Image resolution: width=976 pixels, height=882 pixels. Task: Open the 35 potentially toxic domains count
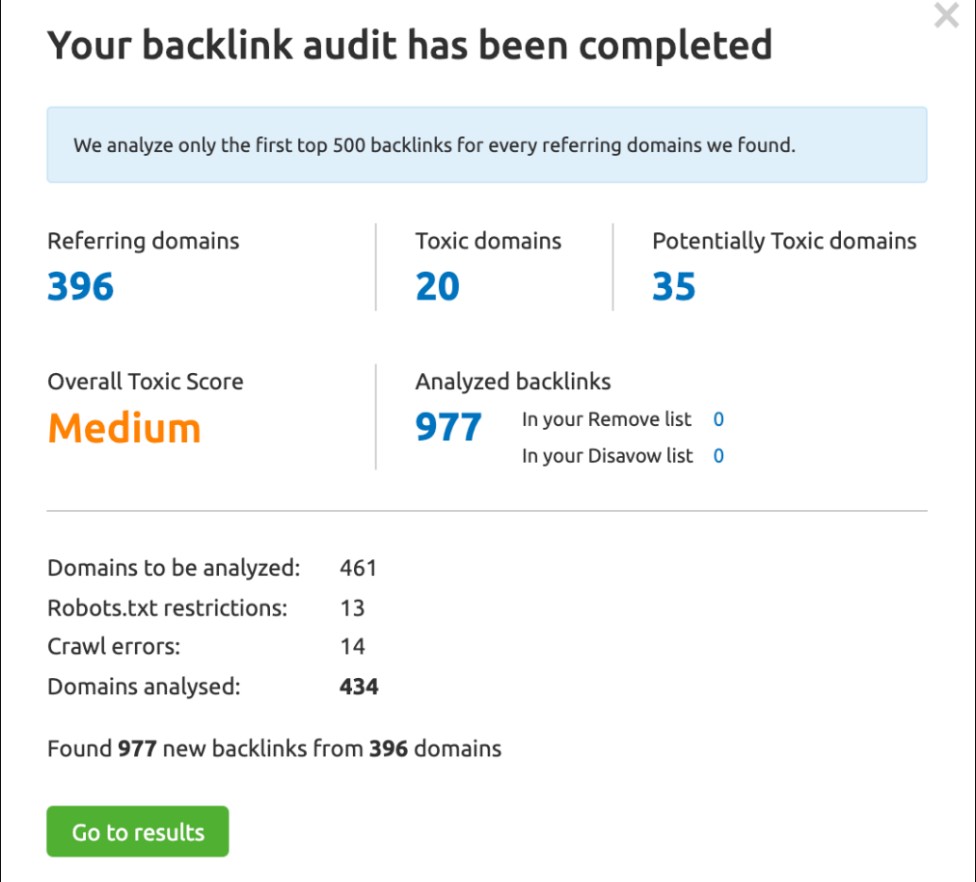pyautogui.click(x=673, y=286)
